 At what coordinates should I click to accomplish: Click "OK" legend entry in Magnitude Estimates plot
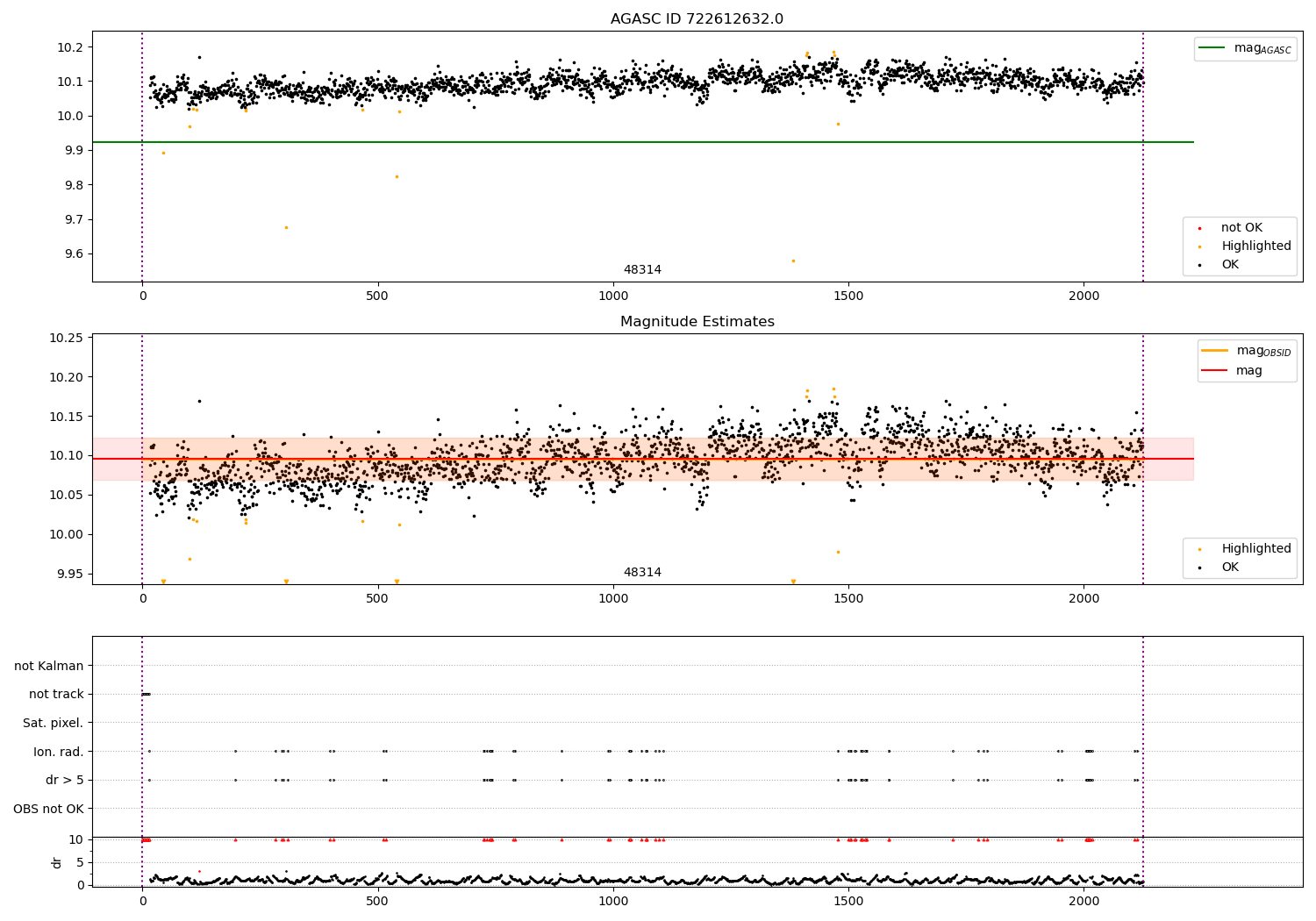1230,568
